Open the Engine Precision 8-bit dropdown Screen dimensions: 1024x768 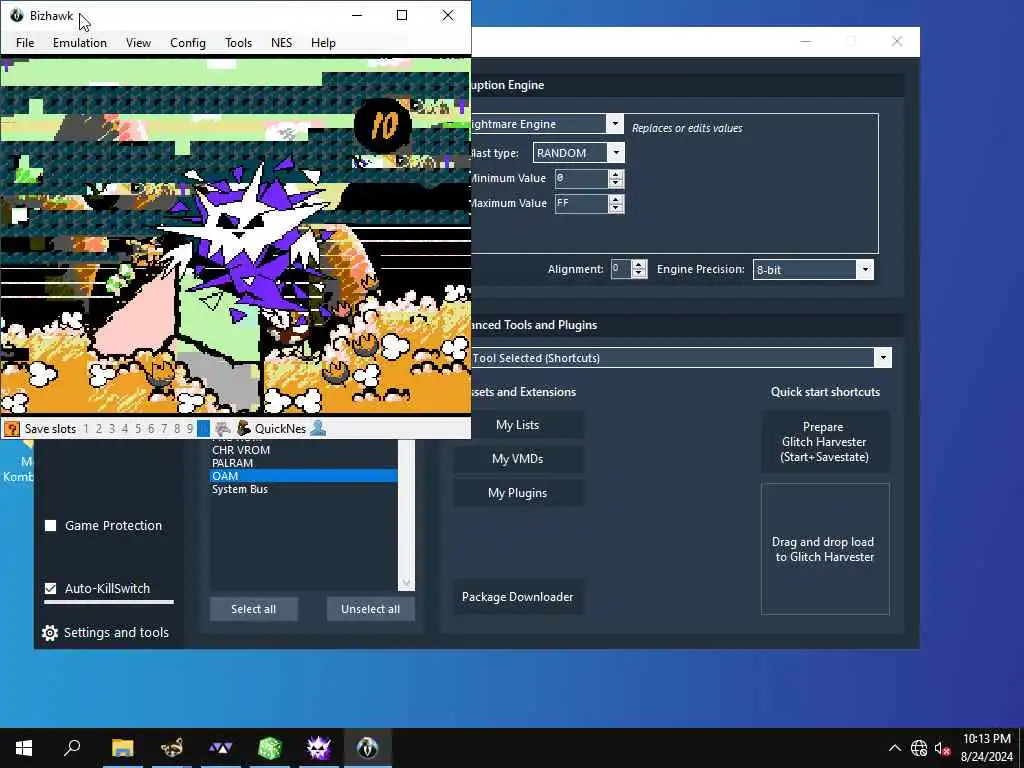click(865, 269)
